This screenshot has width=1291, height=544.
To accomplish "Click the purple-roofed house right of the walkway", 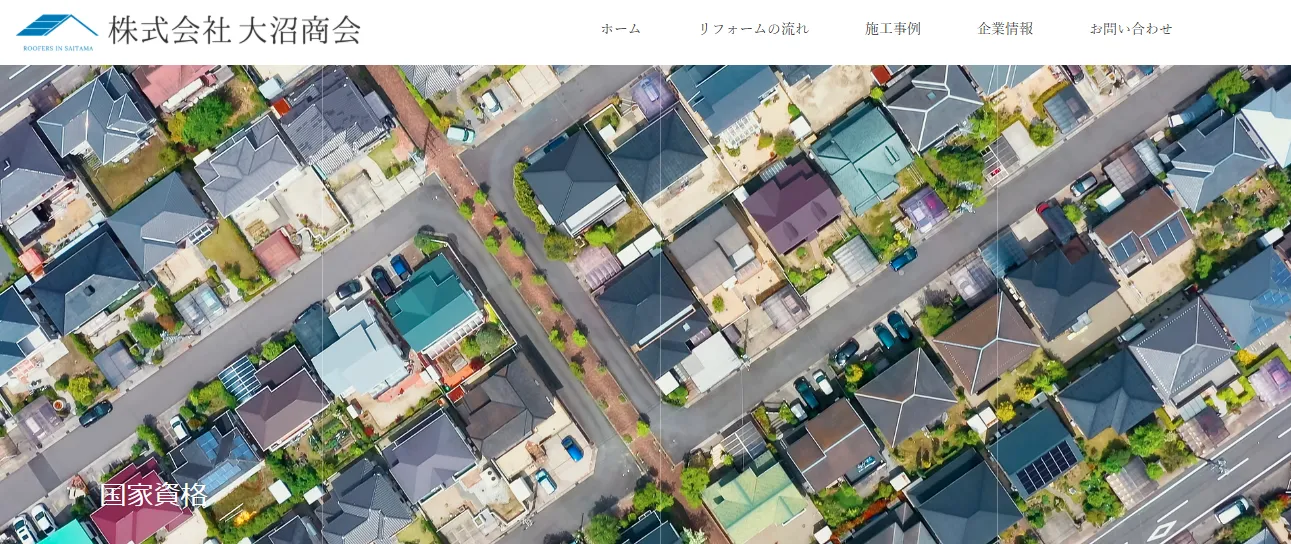I will (x=790, y=205).
